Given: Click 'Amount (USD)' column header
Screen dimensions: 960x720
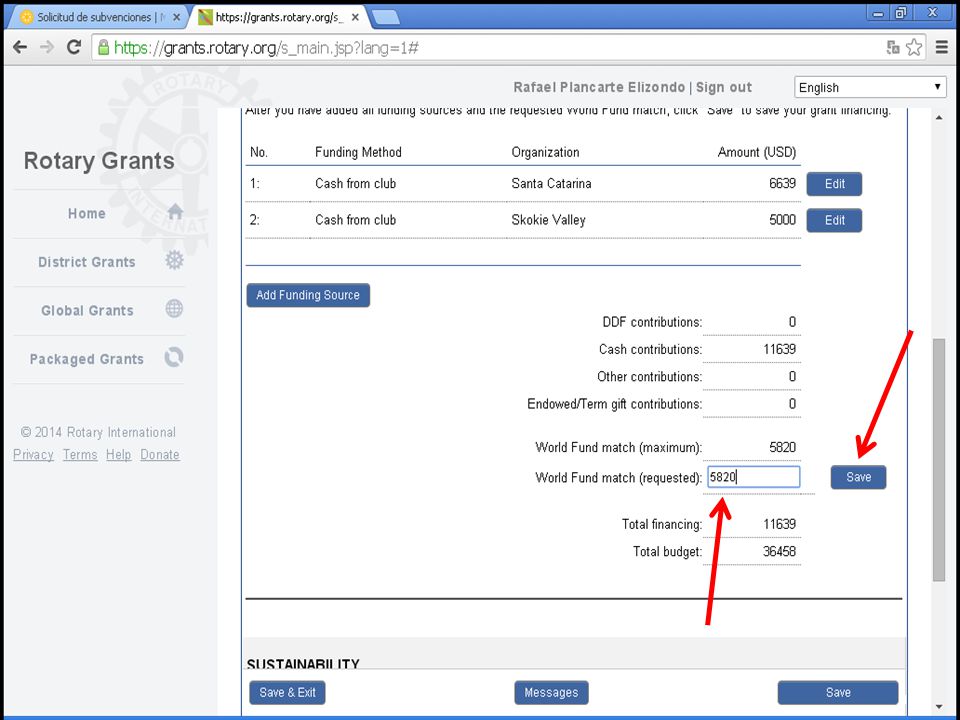Looking at the screenshot, I should pyautogui.click(x=757, y=152).
